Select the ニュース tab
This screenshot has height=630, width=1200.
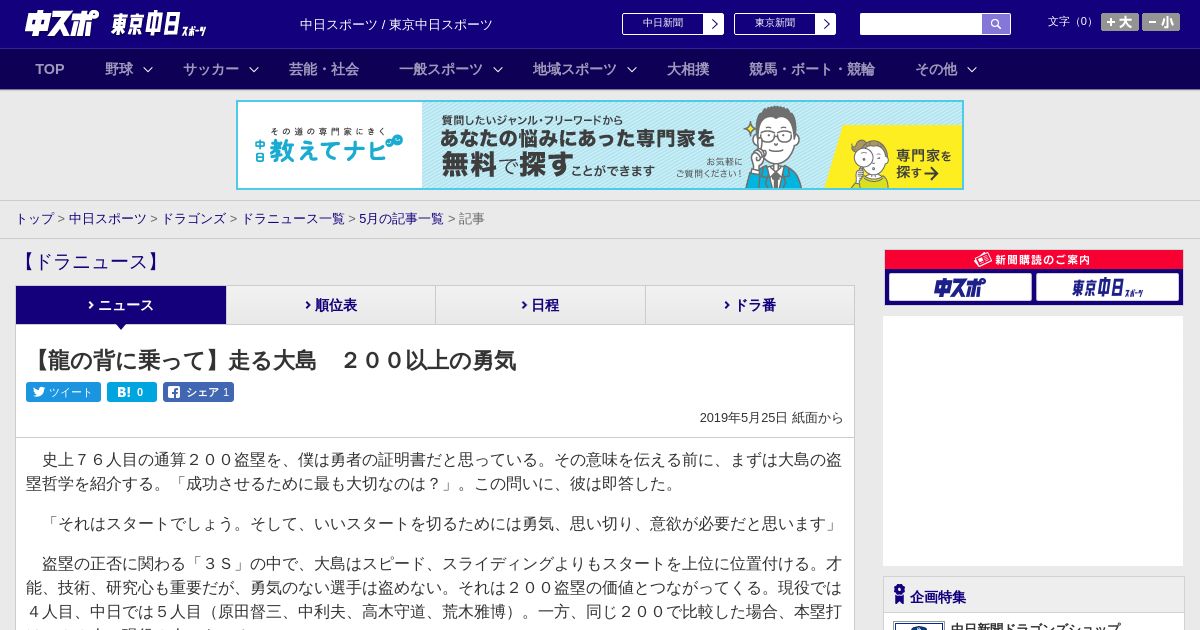click(x=121, y=305)
